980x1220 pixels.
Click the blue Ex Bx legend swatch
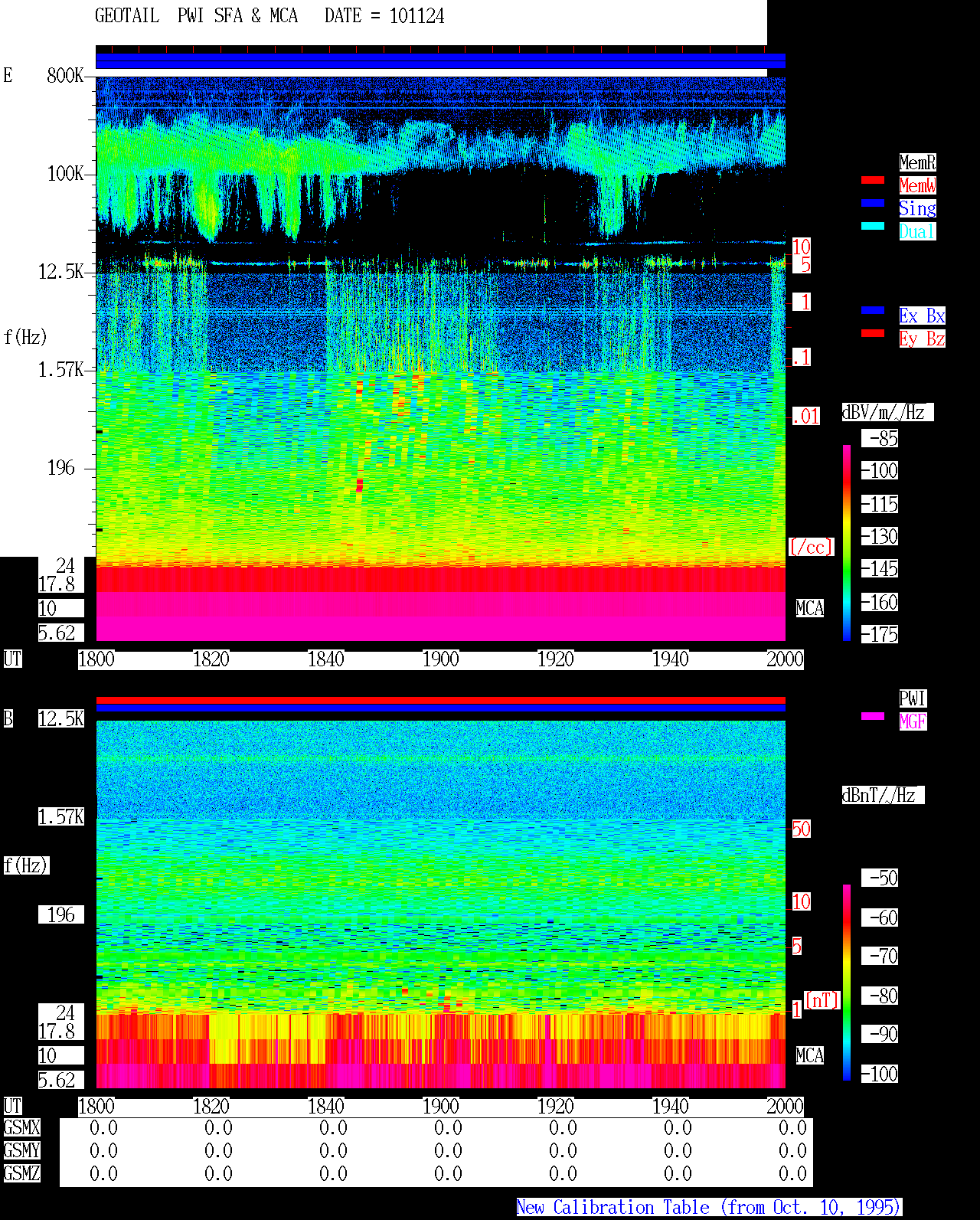tap(873, 310)
